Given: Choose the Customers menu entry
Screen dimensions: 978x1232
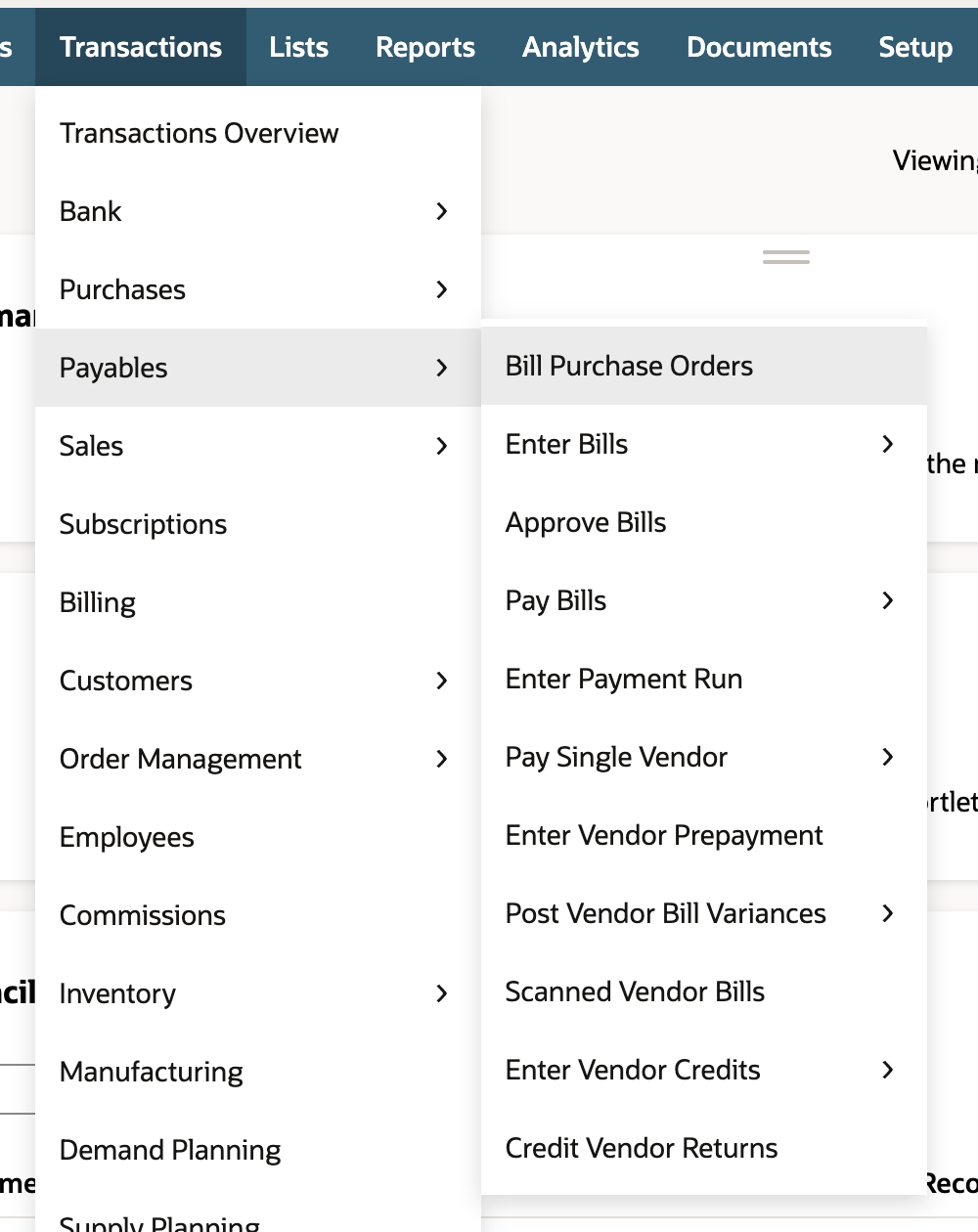Looking at the screenshot, I should (258, 681).
